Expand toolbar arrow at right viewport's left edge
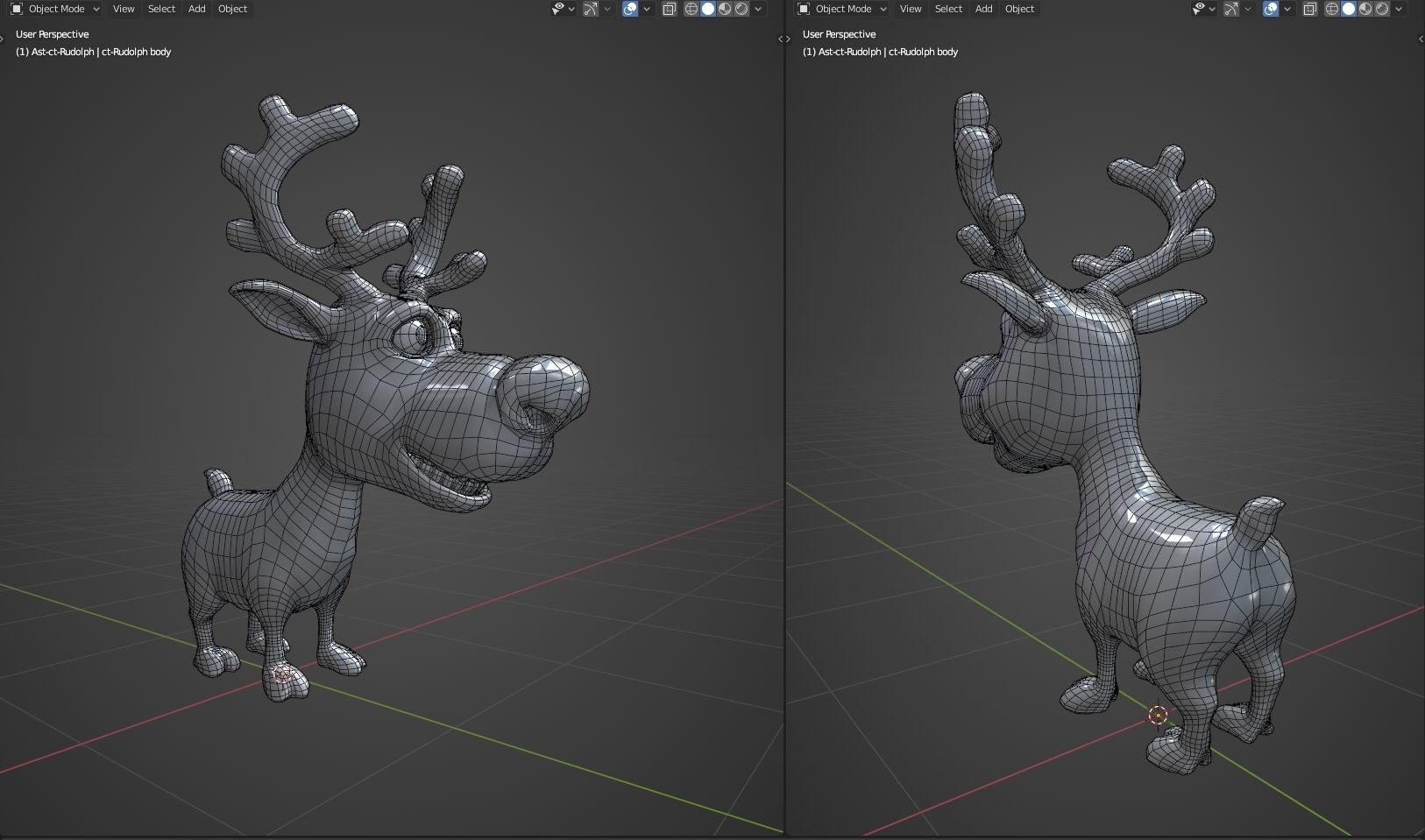 coord(789,39)
